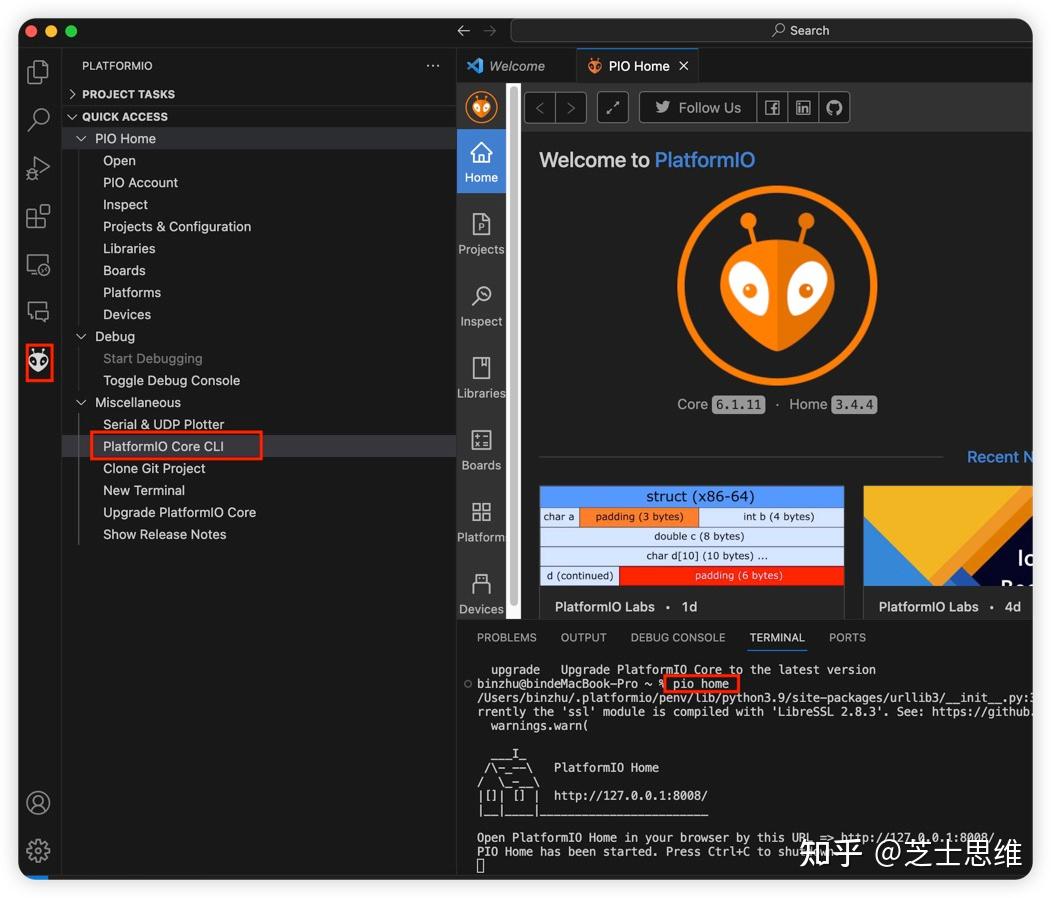Open the Run and Debug view icon

click(x=37, y=168)
